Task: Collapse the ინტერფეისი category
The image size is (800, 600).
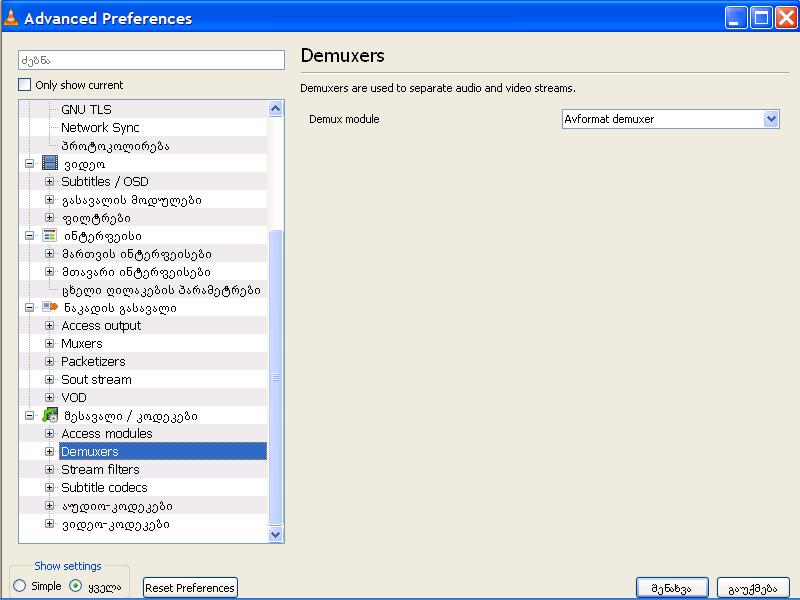Action: [x=30, y=236]
